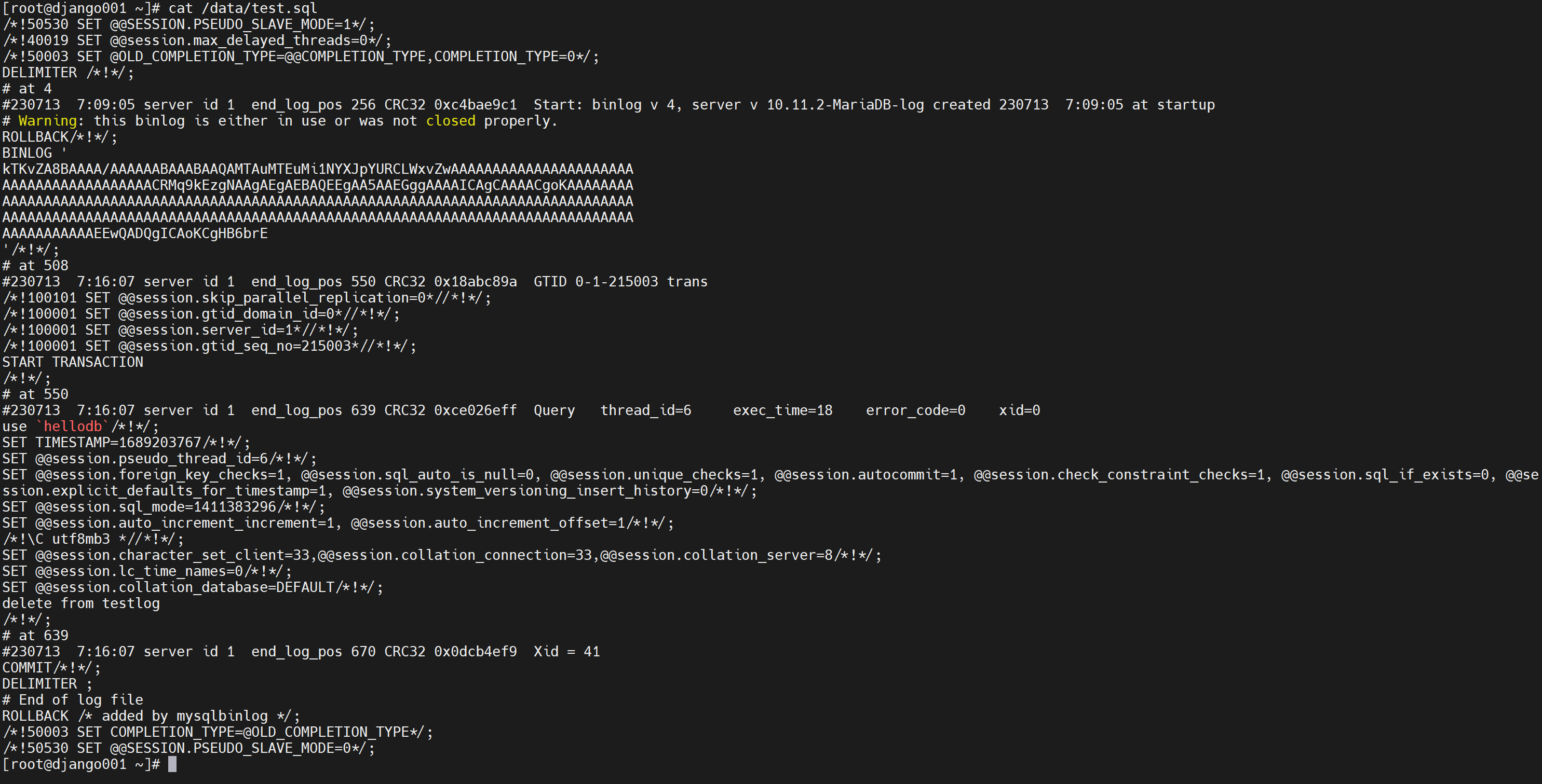Click the '10.11.2-MariaDB-log' server version text
This screenshot has width=1542, height=784.
tap(845, 105)
